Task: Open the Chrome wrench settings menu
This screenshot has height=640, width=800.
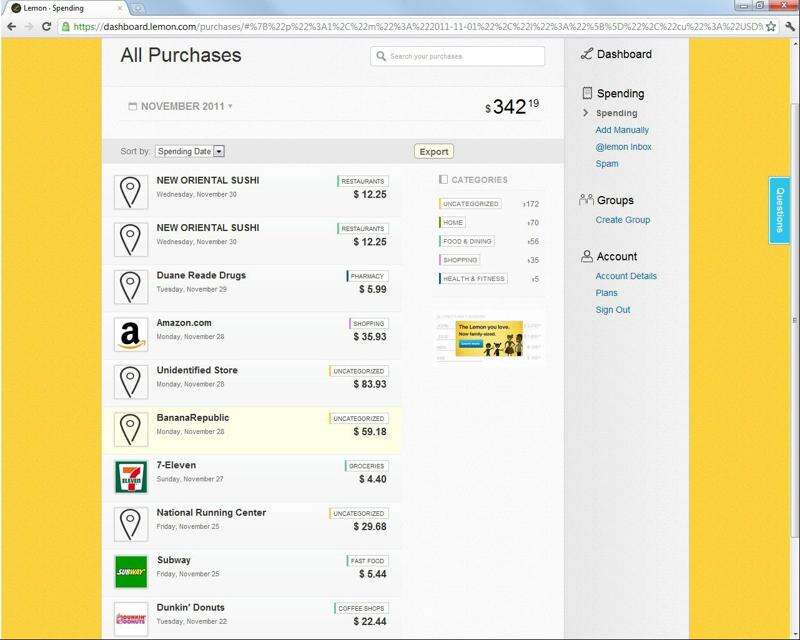Action: click(790, 27)
